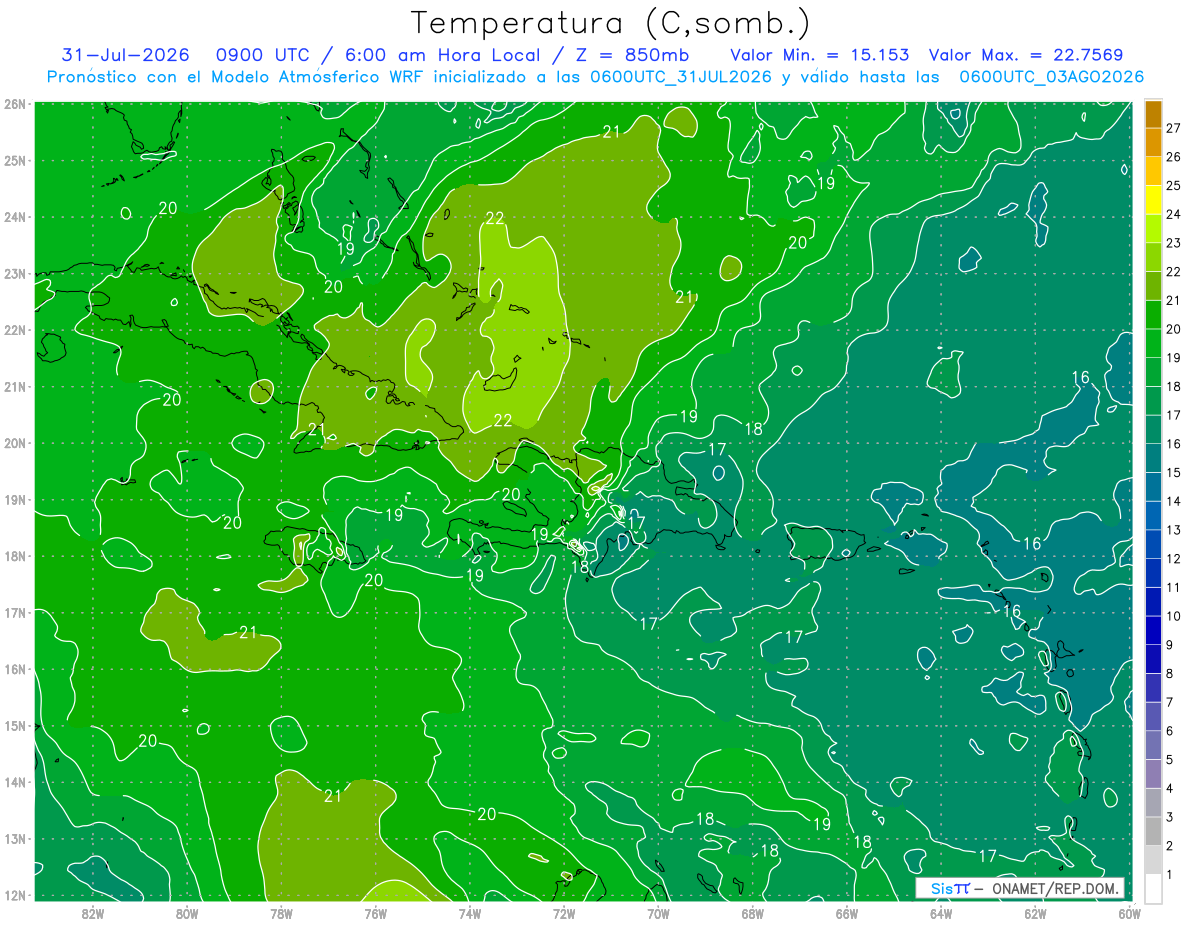Click the "62W" longitude label

(x=1035, y=913)
